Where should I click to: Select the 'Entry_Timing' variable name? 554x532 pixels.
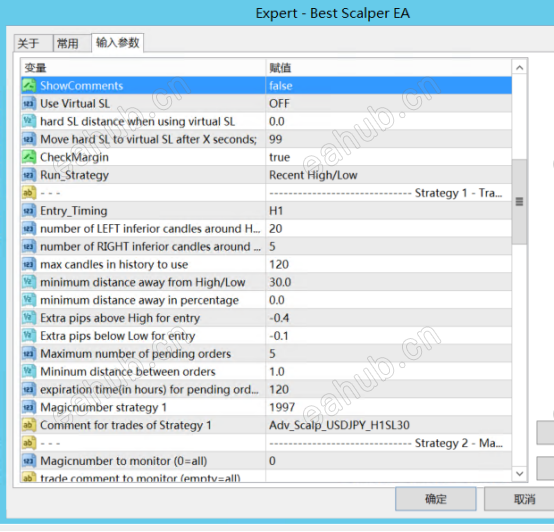click(73, 211)
